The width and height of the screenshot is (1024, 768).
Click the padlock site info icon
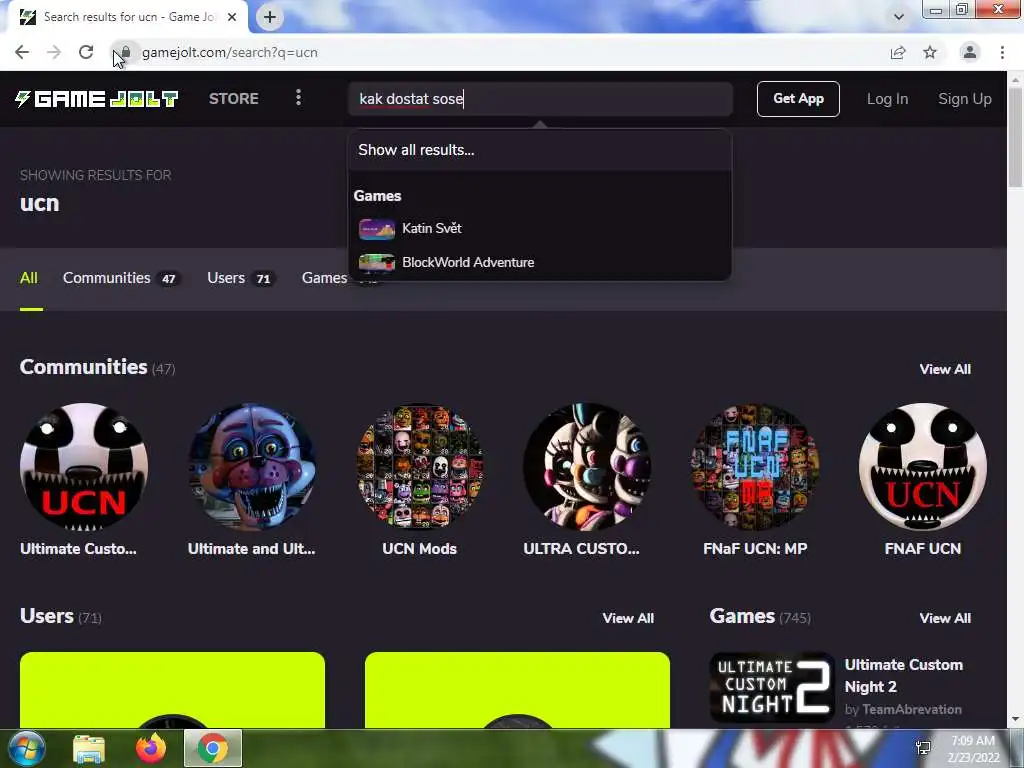pos(126,52)
